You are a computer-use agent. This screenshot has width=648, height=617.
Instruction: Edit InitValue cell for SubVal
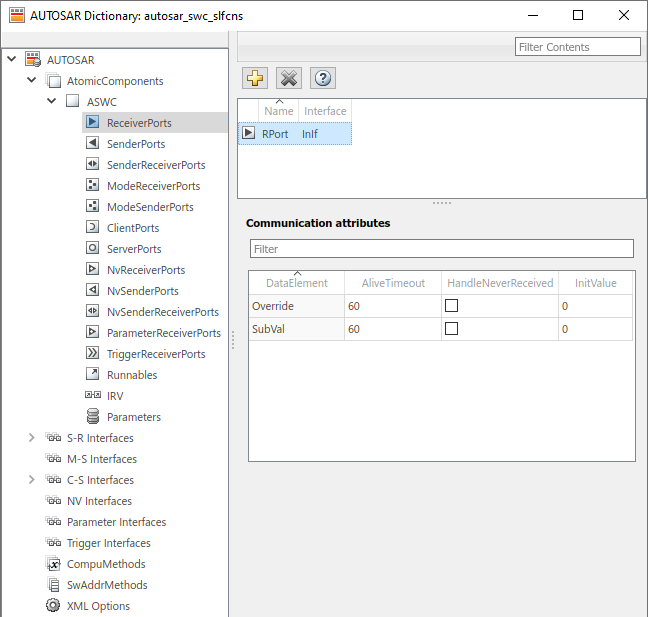(596, 329)
